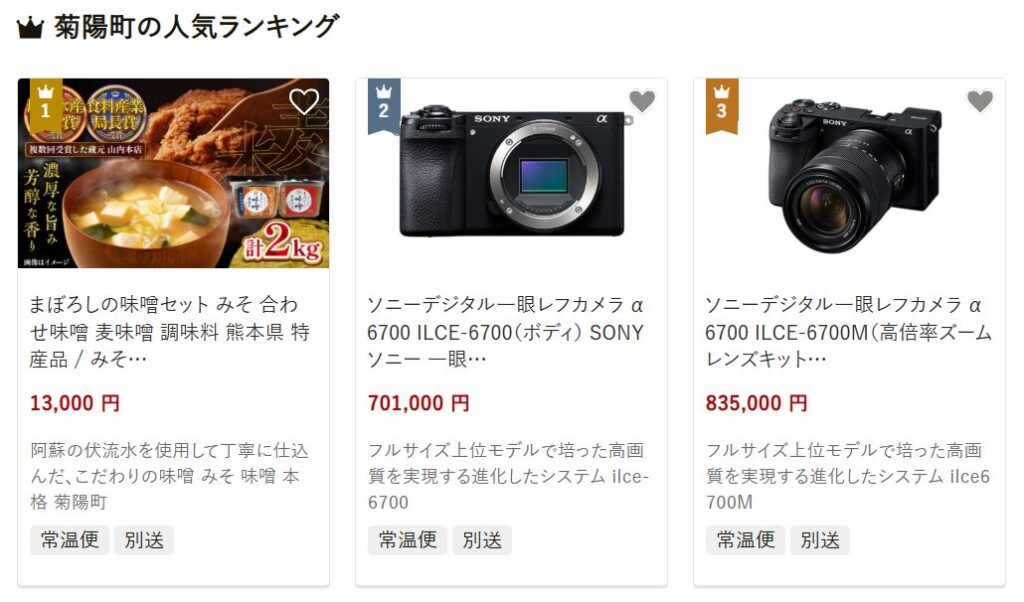
Task: Click 別送 tag on the α6700 body card
Action: [482, 540]
